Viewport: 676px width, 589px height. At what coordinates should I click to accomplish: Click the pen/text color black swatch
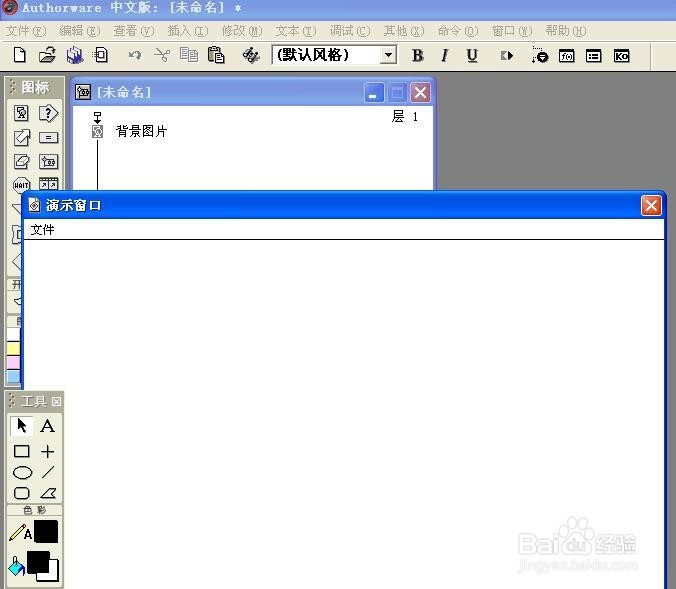[46, 531]
